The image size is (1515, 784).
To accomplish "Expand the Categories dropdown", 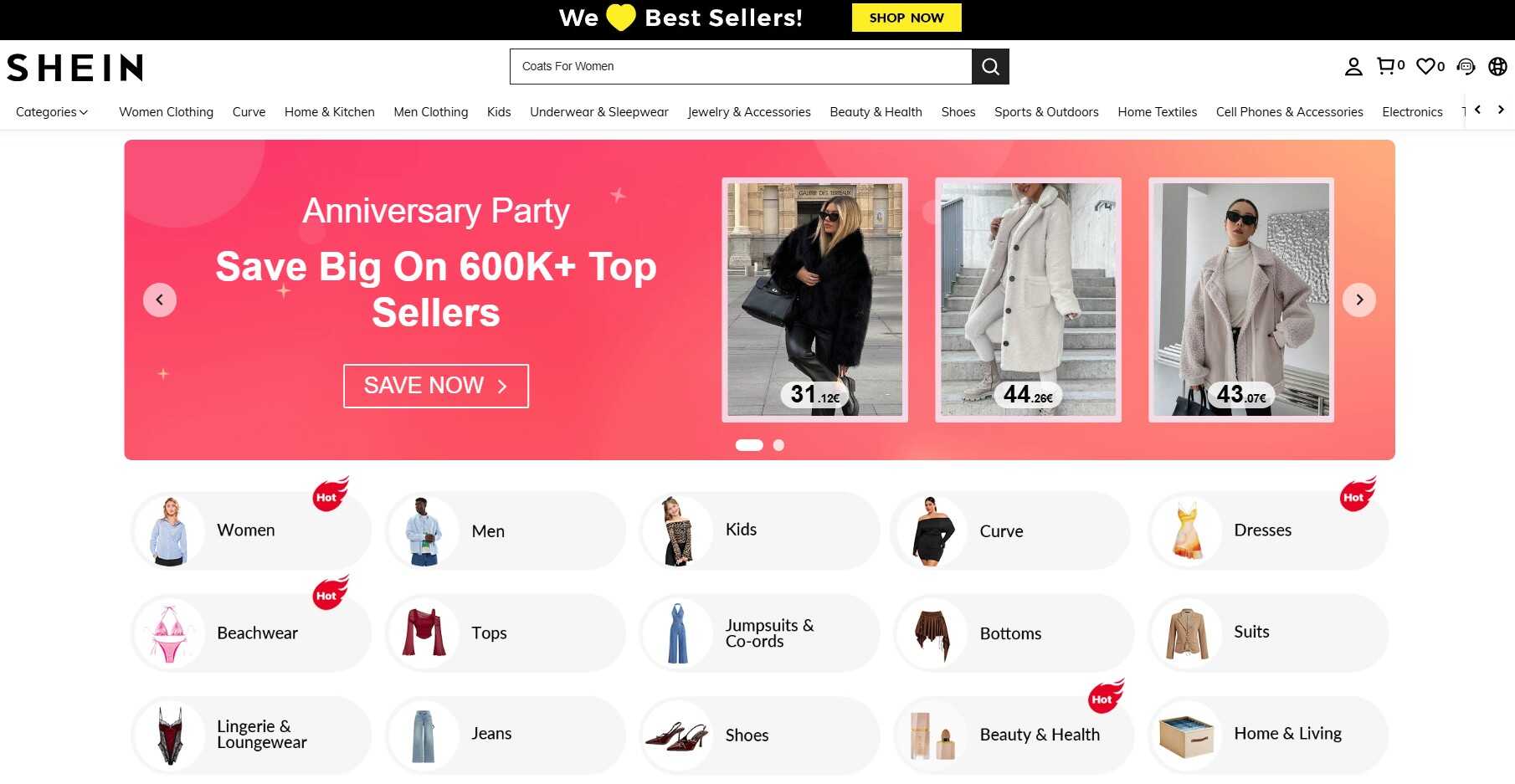I will point(52,112).
